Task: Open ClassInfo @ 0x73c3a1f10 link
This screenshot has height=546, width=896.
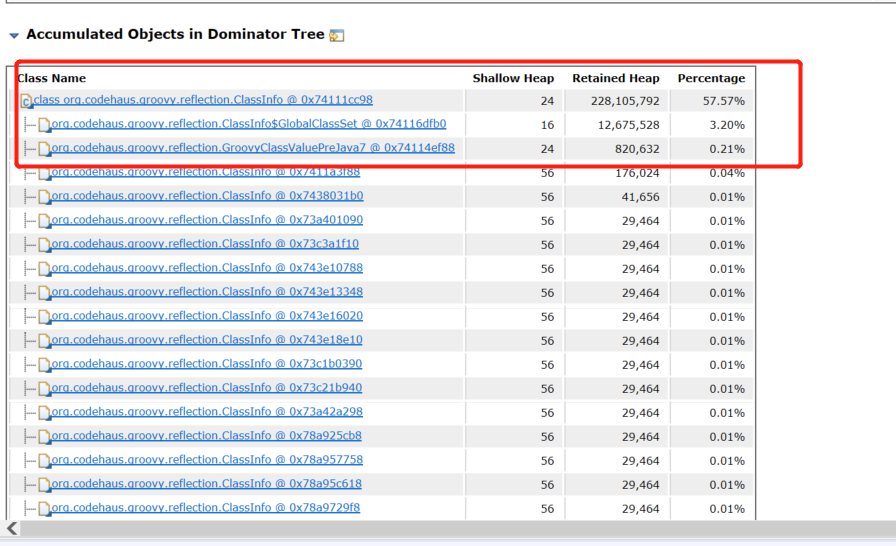Action: click(x=205, y=244)
